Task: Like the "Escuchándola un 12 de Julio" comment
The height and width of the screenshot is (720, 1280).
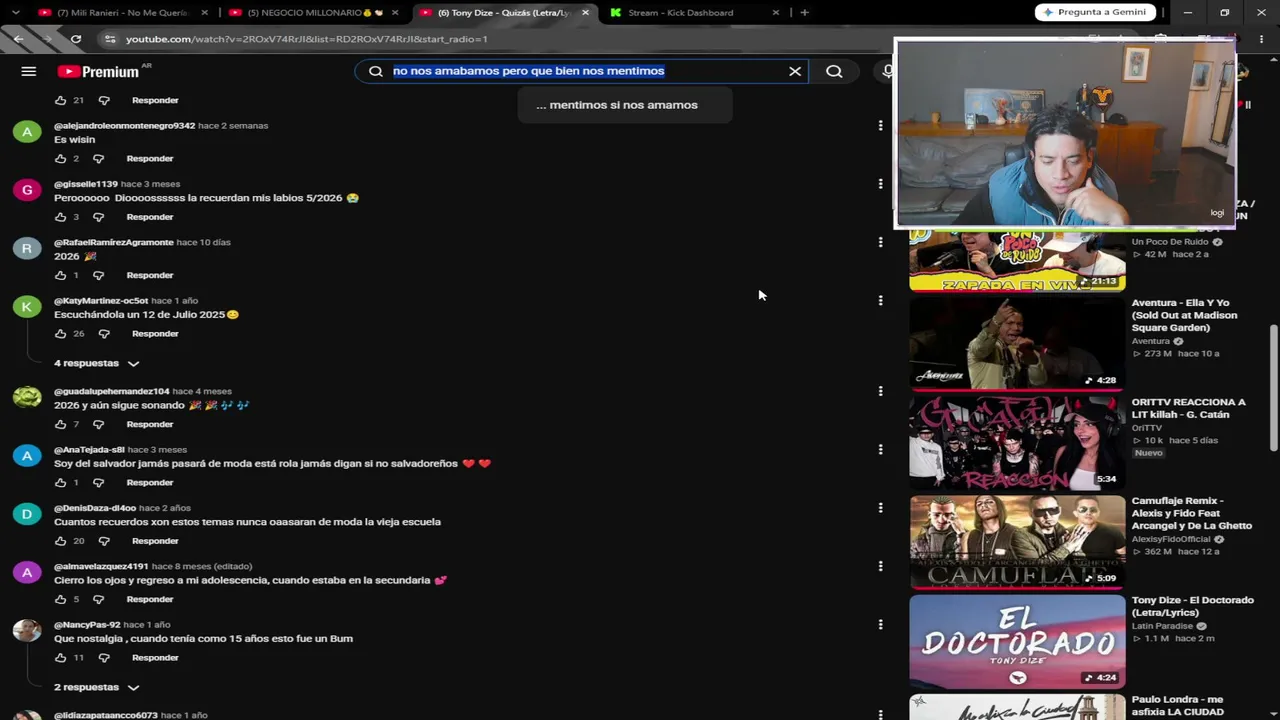Action: click(60, 334)
